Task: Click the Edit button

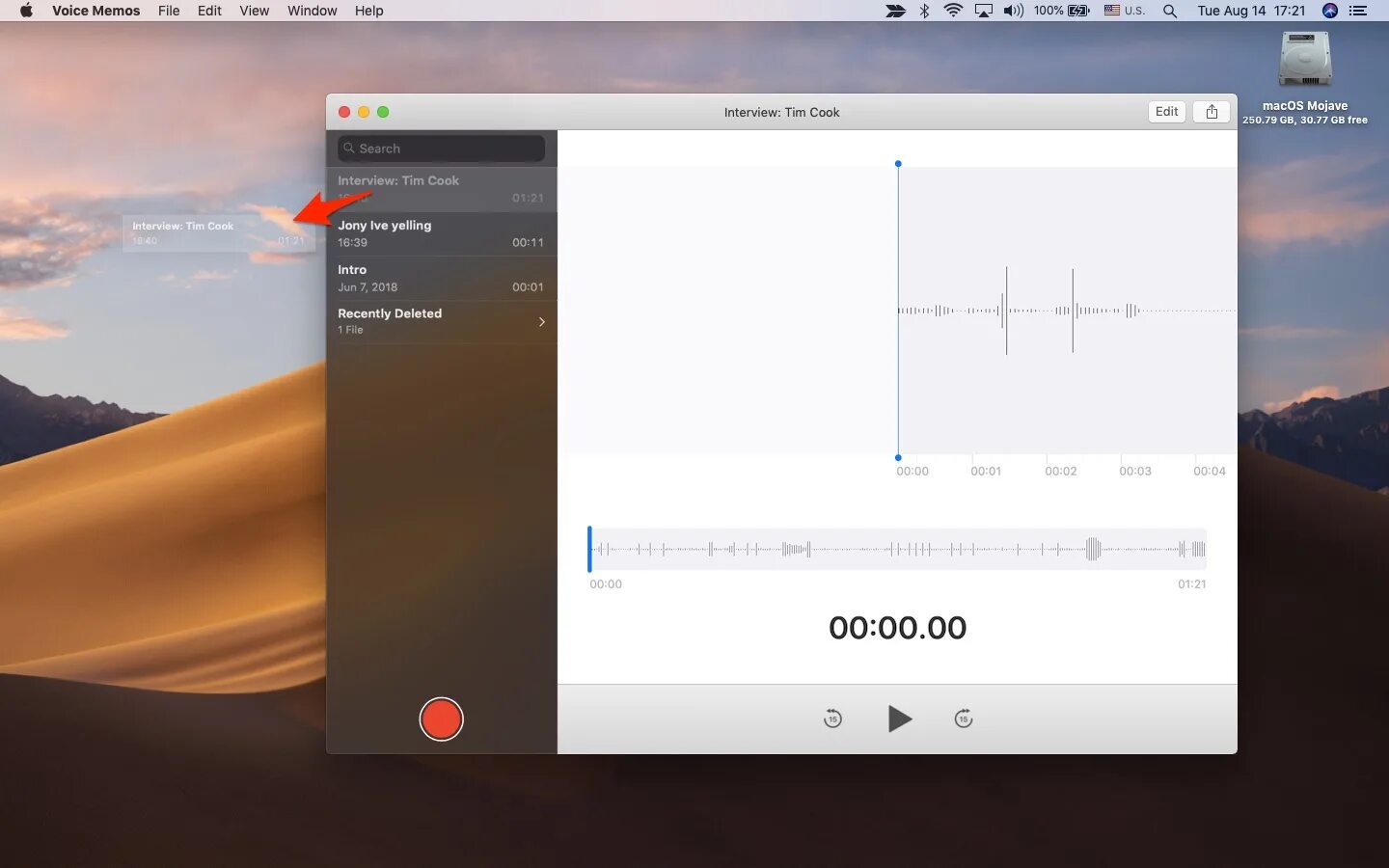Action: [1166, 112]
